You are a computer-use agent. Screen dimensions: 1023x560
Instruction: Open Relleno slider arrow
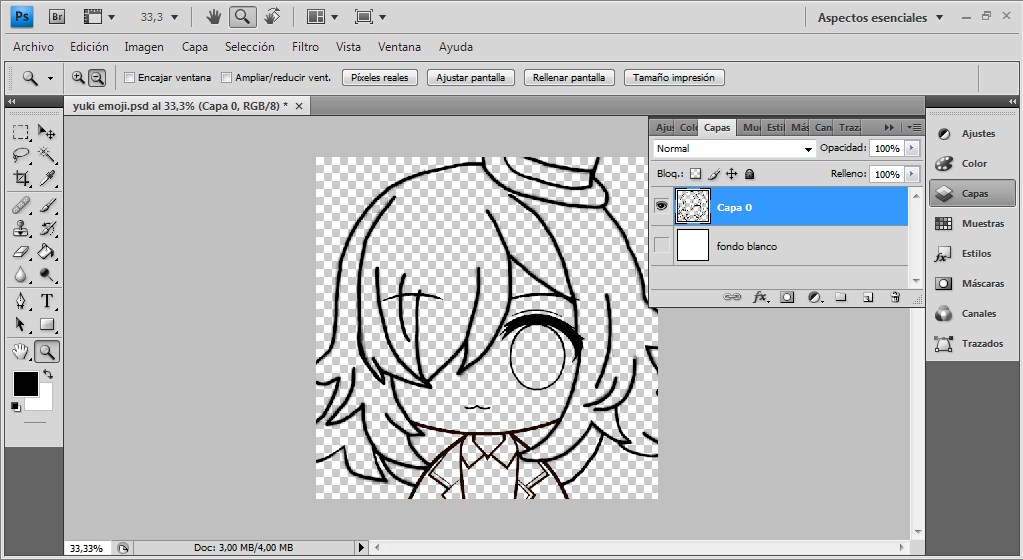[x=911, y=174]
